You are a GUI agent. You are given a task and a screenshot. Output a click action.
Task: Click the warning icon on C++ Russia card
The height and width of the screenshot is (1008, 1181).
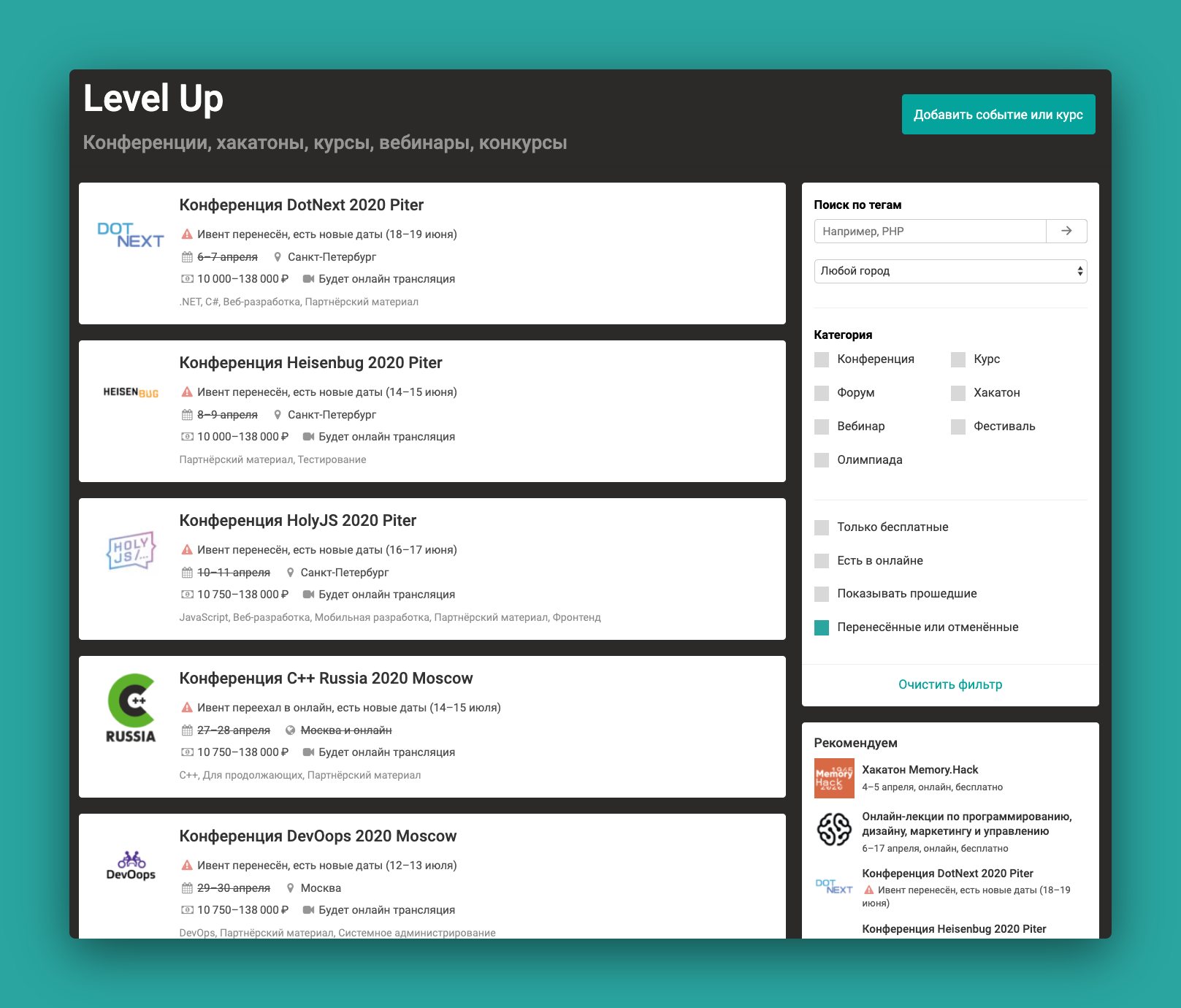coord(187,708)
